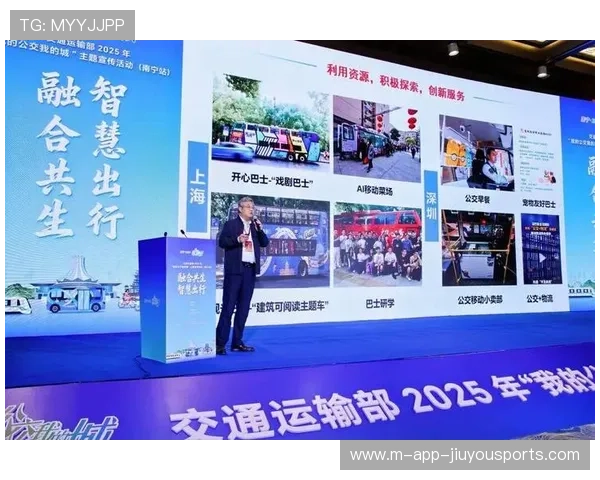Viewport: 600px width, 480px height.
Task: Click the 公交早餐 caption
Action: point(477,199)
